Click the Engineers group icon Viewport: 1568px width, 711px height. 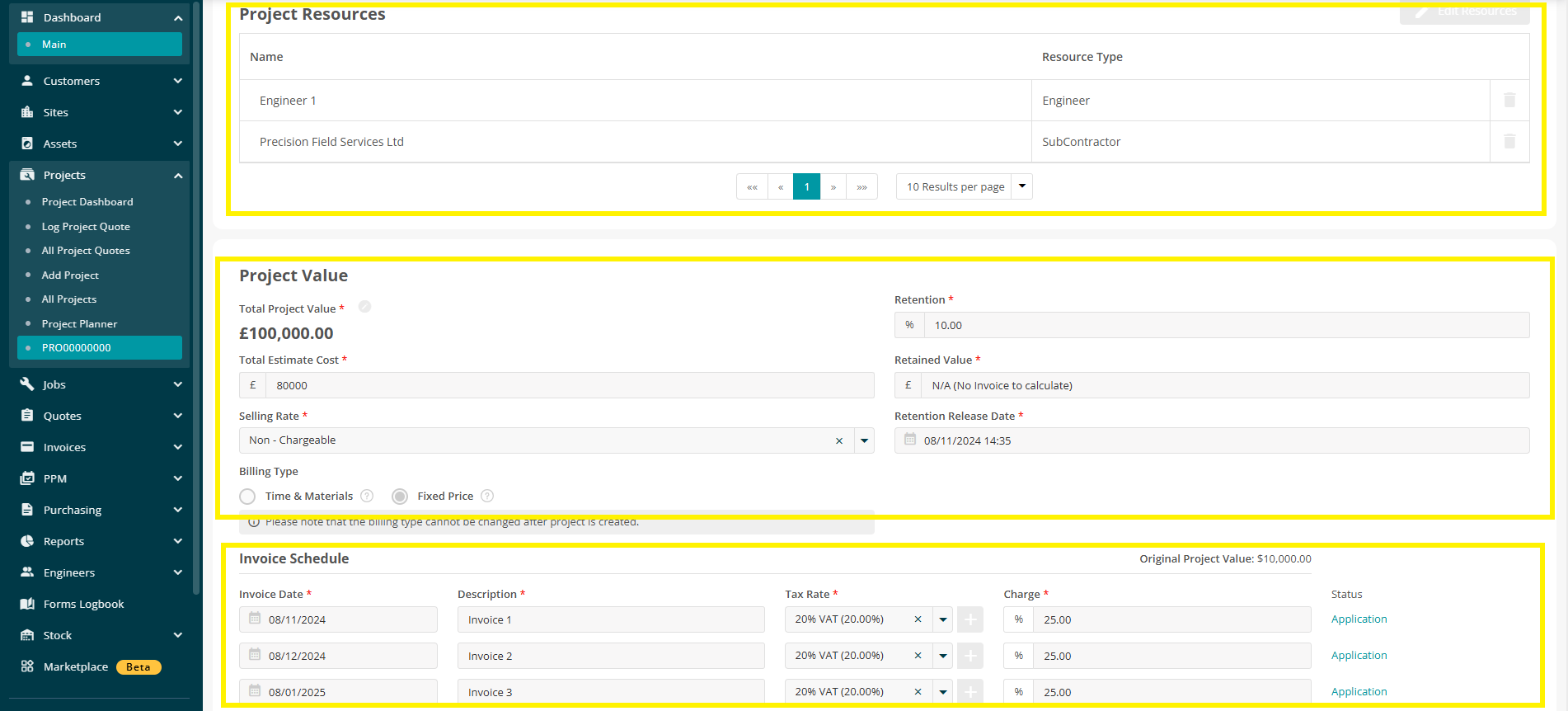(x=27, y=572)
